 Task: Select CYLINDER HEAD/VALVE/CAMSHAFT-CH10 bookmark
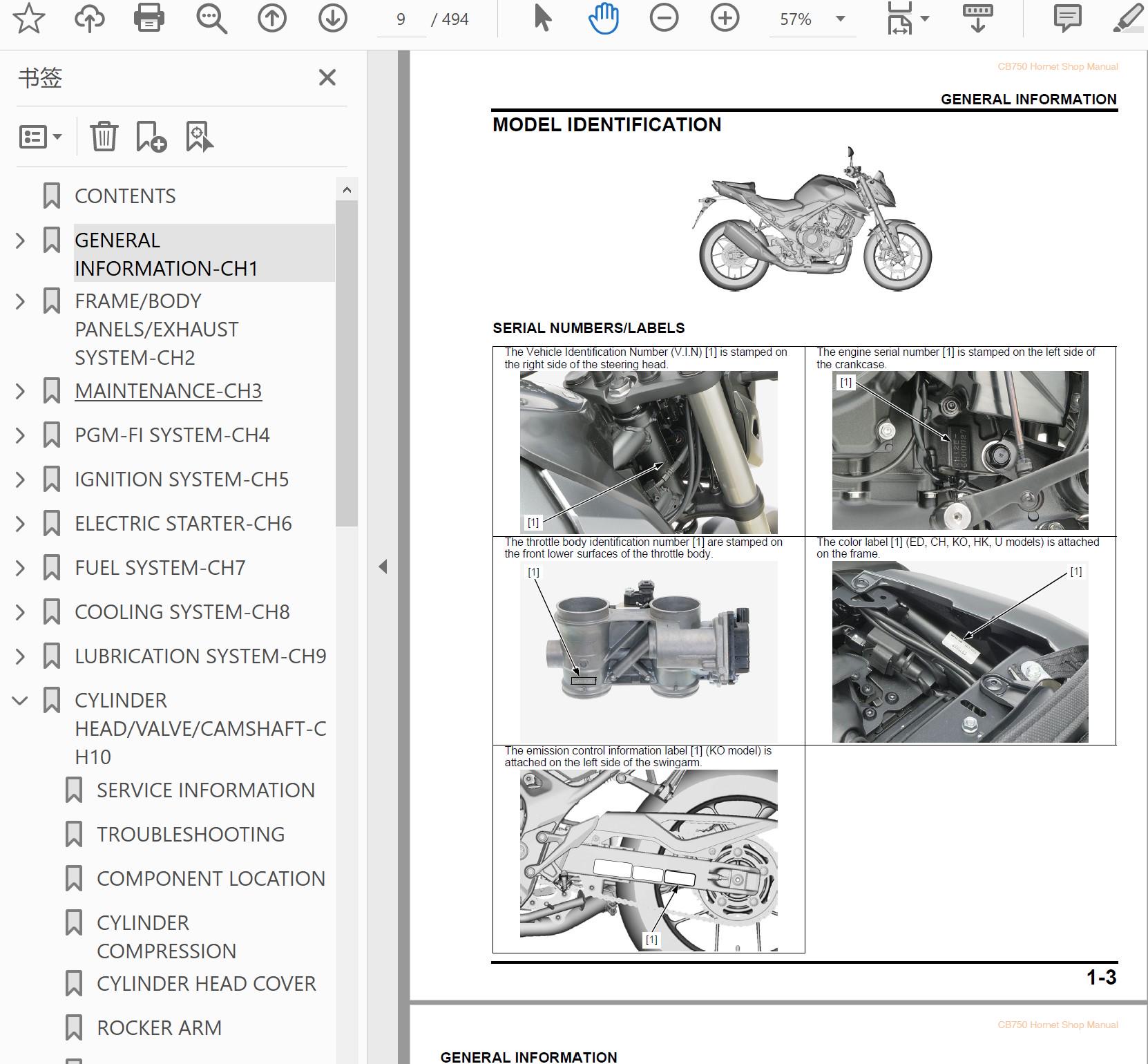coord(200,729)
